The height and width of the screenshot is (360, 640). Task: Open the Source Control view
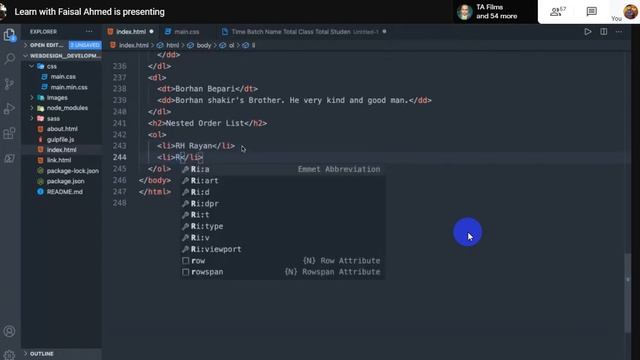9,84
